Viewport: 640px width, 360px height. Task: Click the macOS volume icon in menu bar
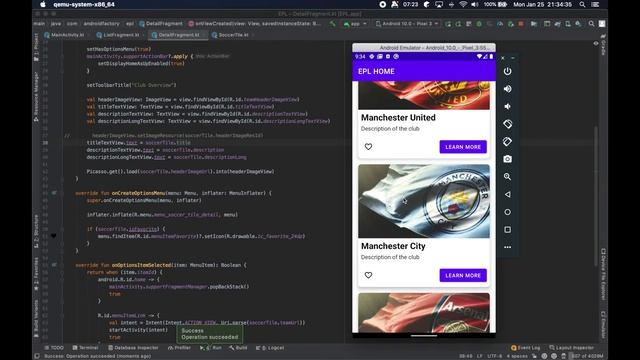(x=475, y=5)
